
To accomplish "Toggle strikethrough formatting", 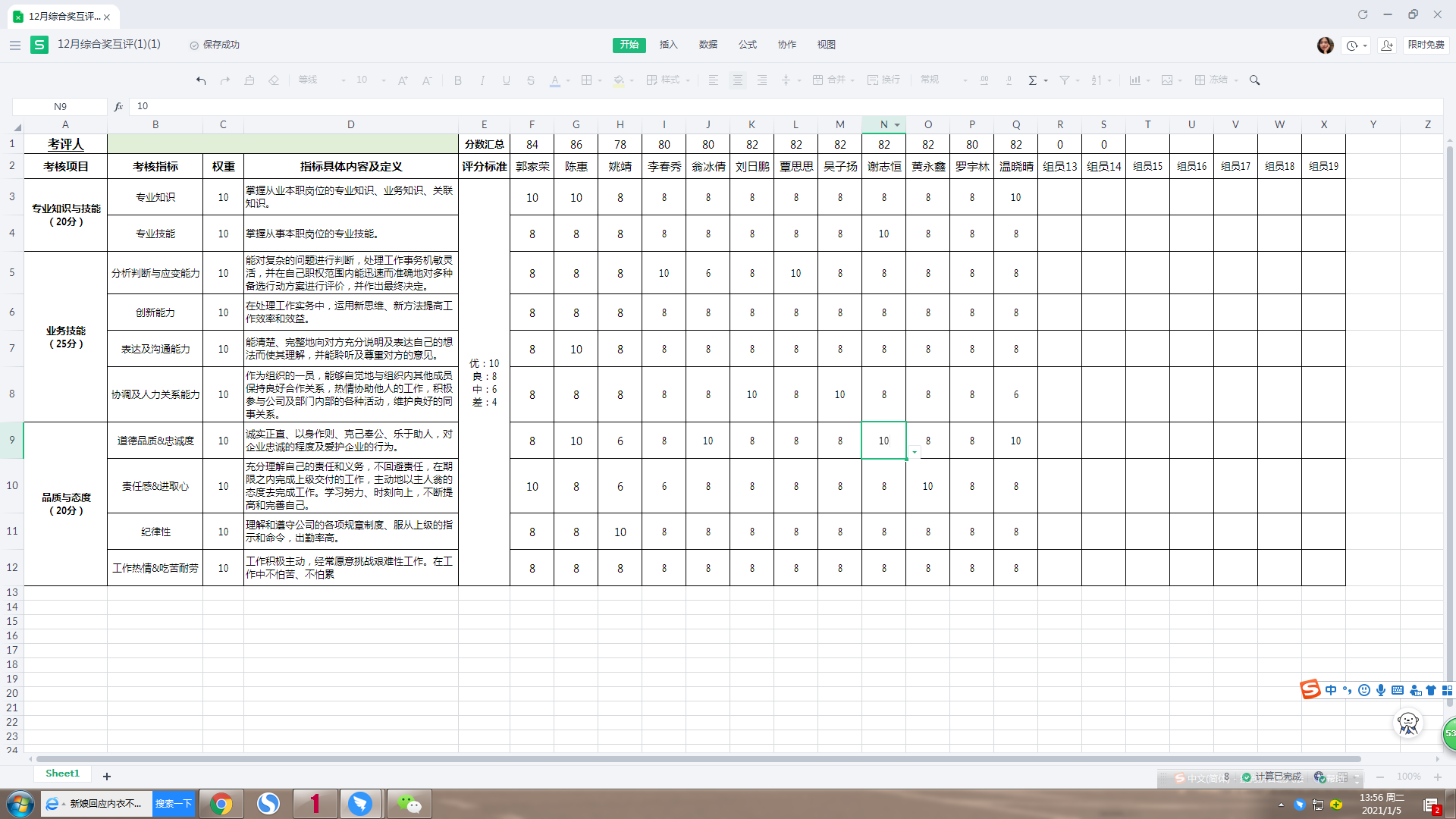I will 530,80.
